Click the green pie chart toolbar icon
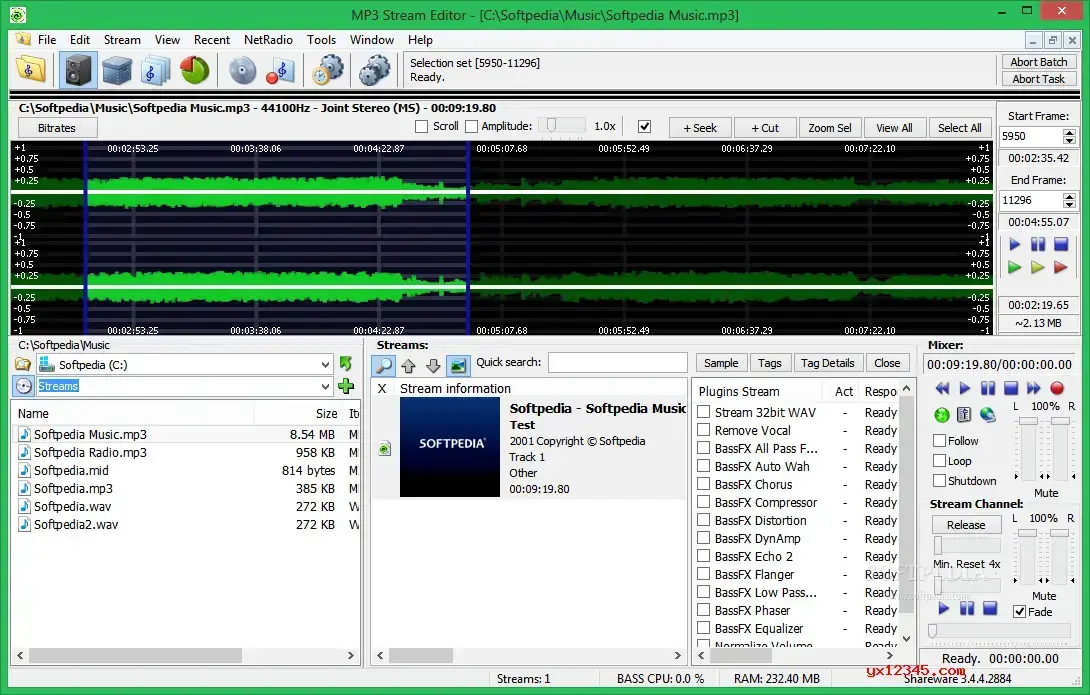 pos(194,70)
